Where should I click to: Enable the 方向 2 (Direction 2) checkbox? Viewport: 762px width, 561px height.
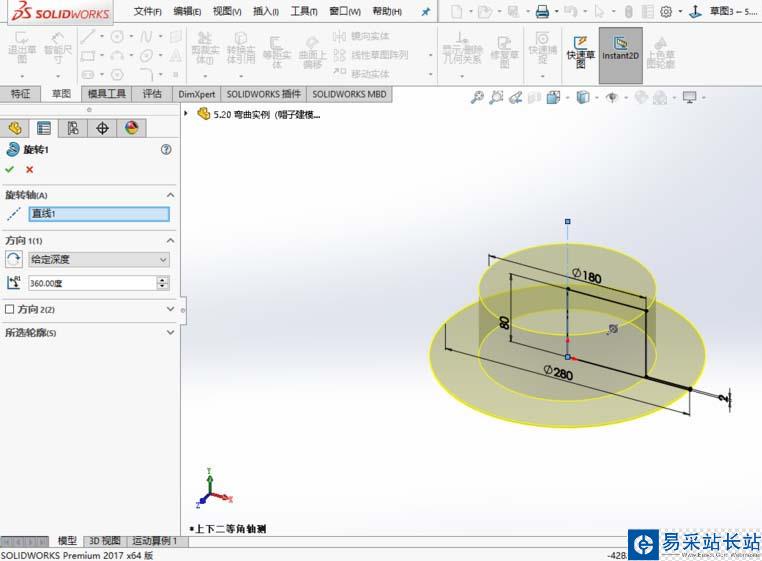(x=10, y=309)
